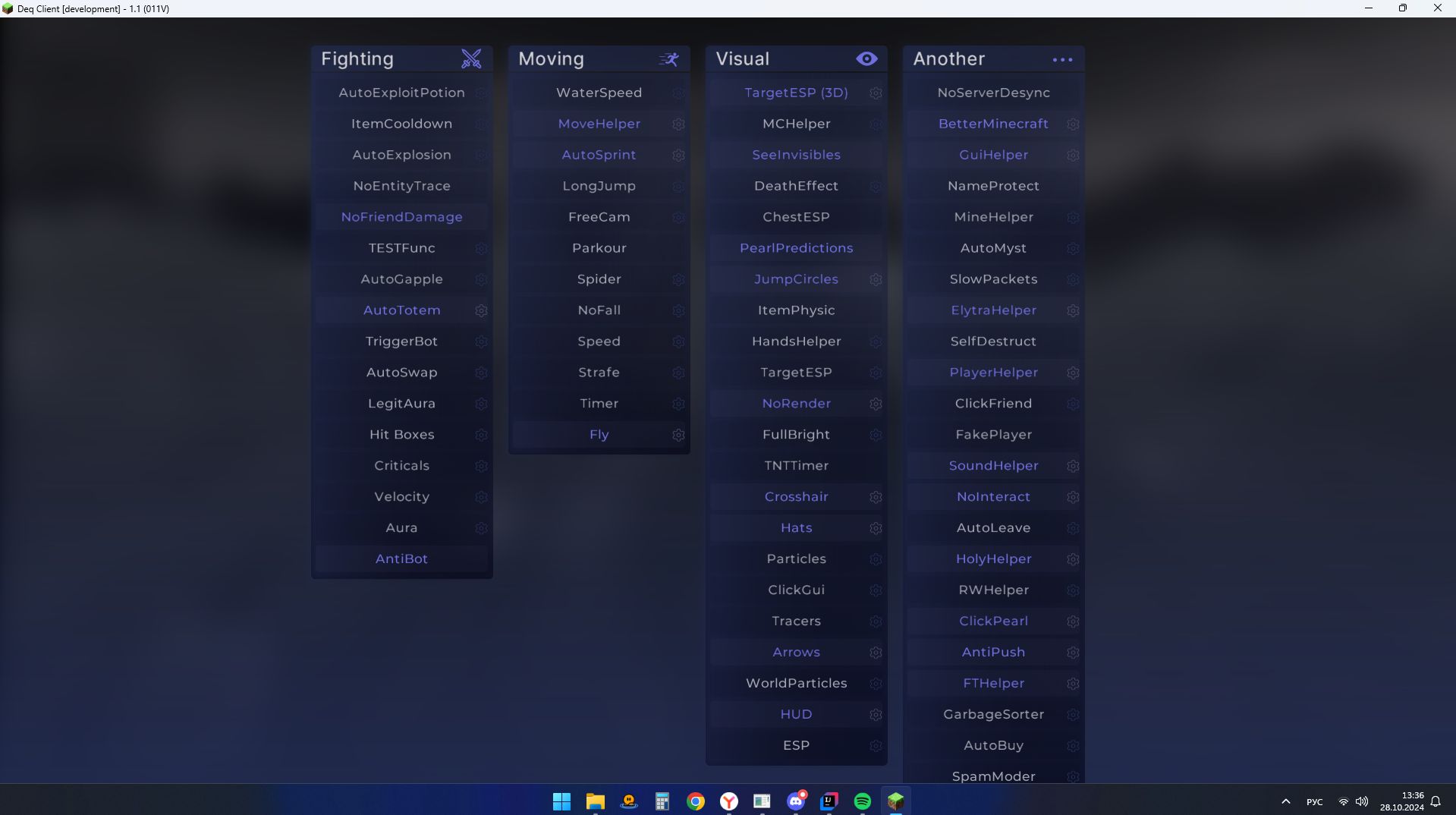This screenshot has height=815, width=1456.
Task: Toggle the TriggerBot module on
Action: (401, 341)
